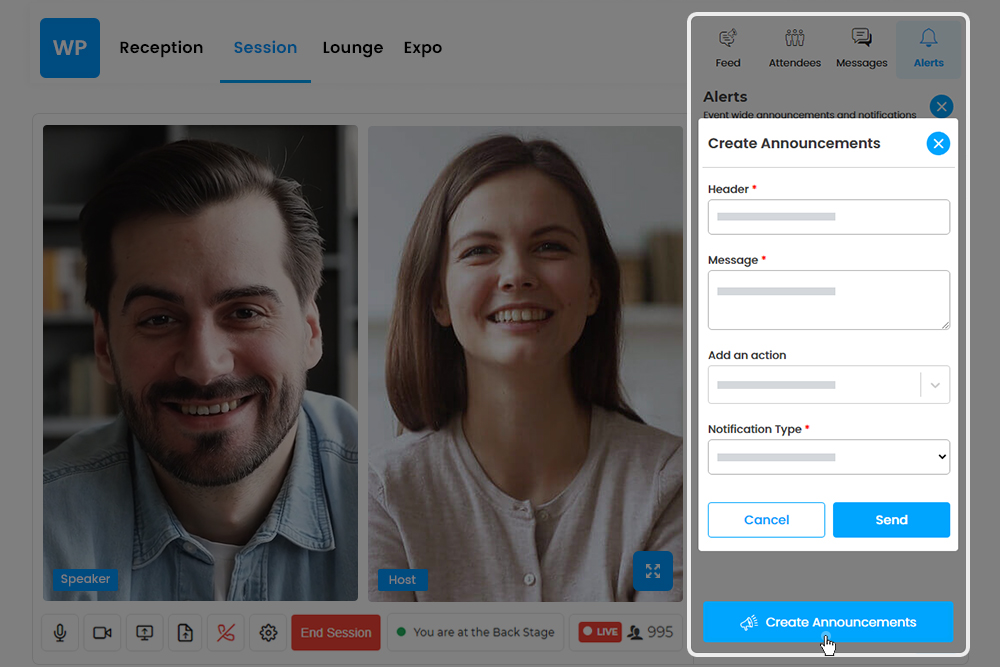1000x667 pixels.
Task: Close the Create Announcements dialog
Action: (938, 144)
